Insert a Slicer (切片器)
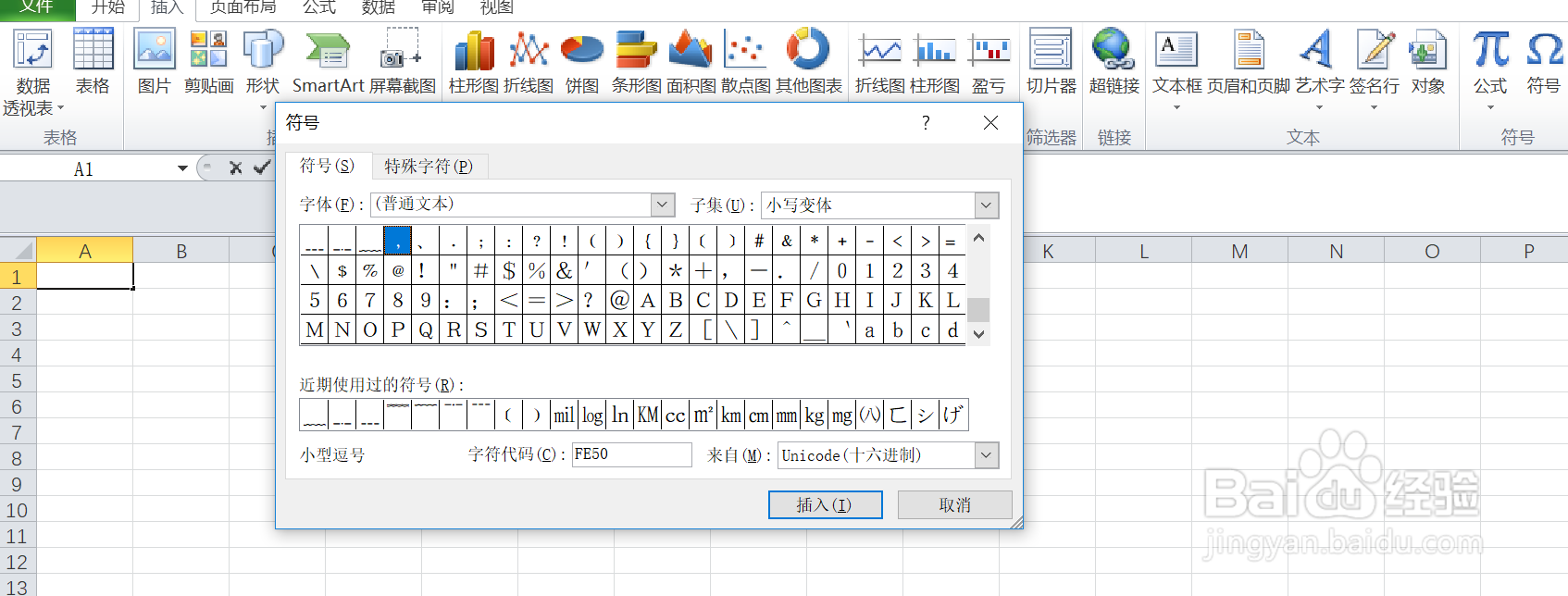Screen dimensions: 1568x596 coord(1052,62)
